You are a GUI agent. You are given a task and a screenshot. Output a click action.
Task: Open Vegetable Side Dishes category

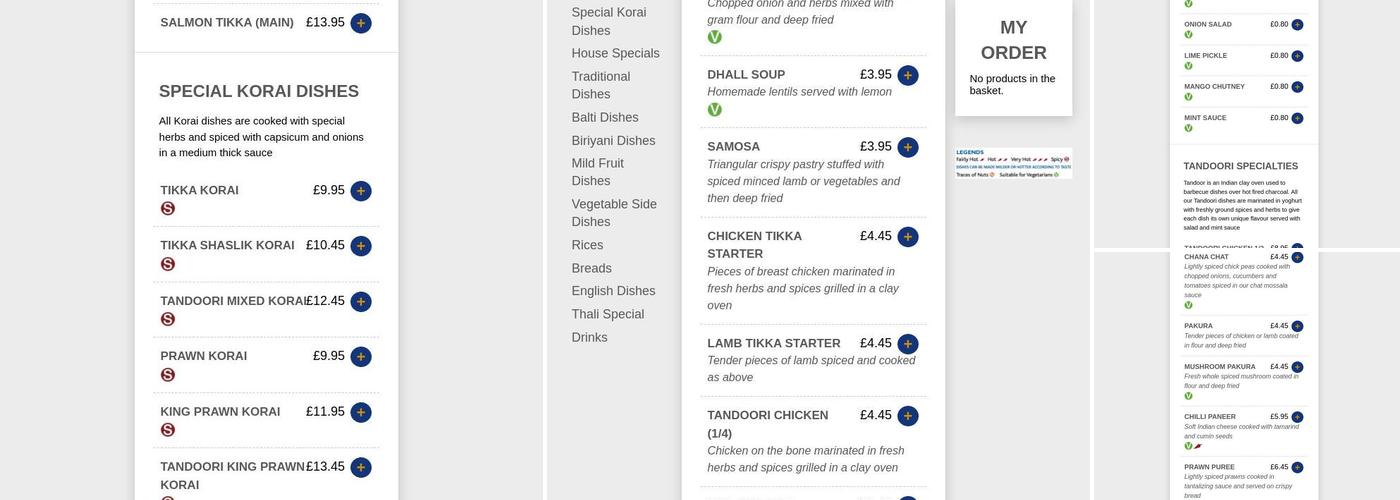pyautogui.click(x=614, y=212)
